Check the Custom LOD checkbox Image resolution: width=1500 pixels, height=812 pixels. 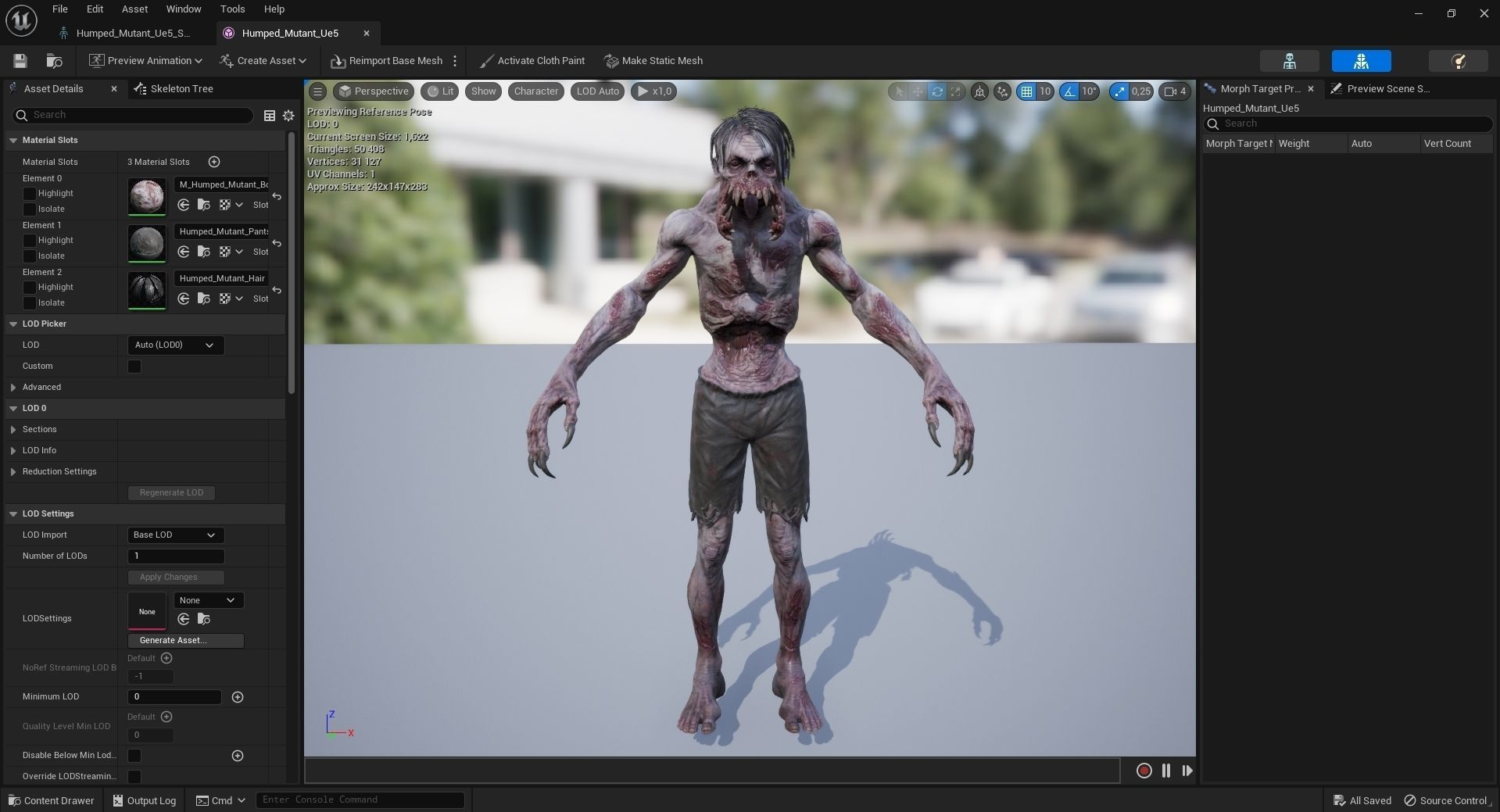134,367
